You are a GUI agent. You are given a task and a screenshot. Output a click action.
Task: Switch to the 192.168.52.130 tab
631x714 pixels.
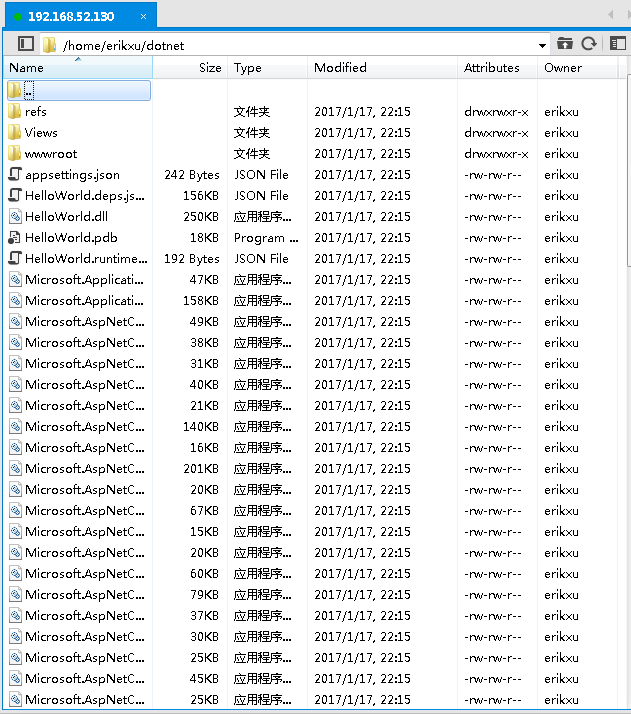coord(70,17)
